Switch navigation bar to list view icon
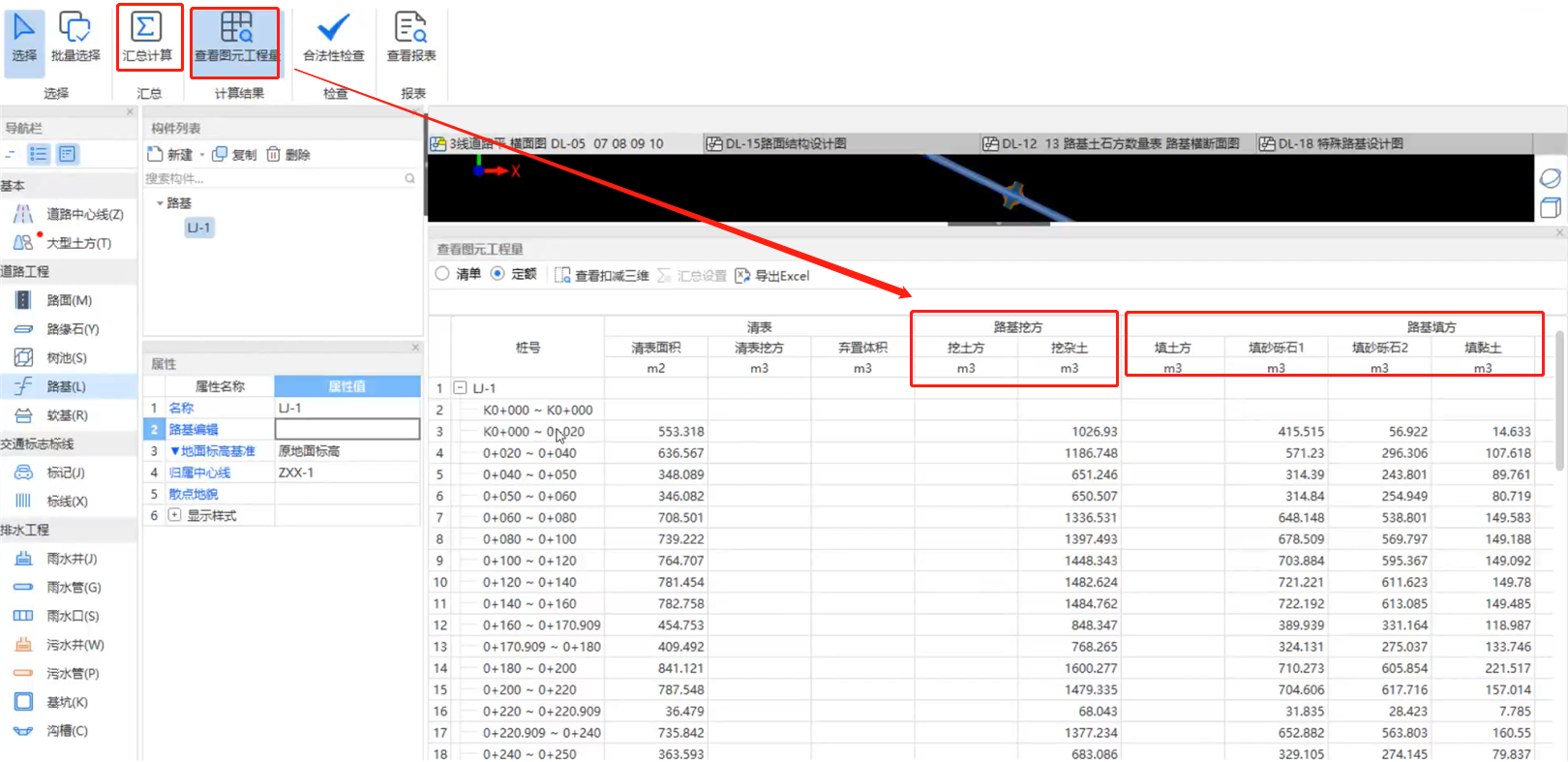This screenshot has width=1568, height=762. [39, 154]
